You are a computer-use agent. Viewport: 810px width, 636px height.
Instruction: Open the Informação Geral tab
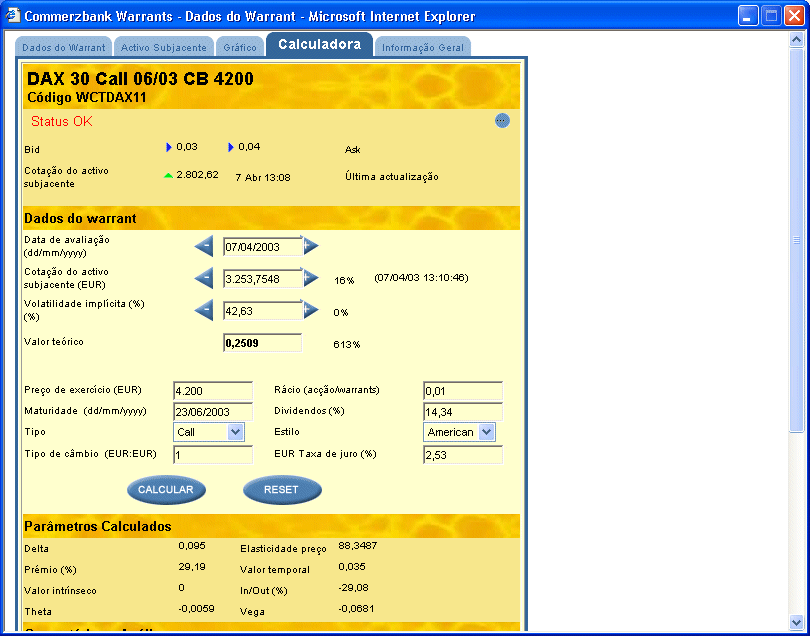423,48
